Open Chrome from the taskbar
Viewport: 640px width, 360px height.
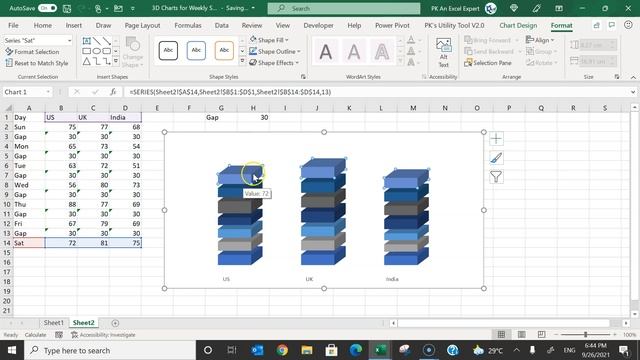[x=282, y=350]
